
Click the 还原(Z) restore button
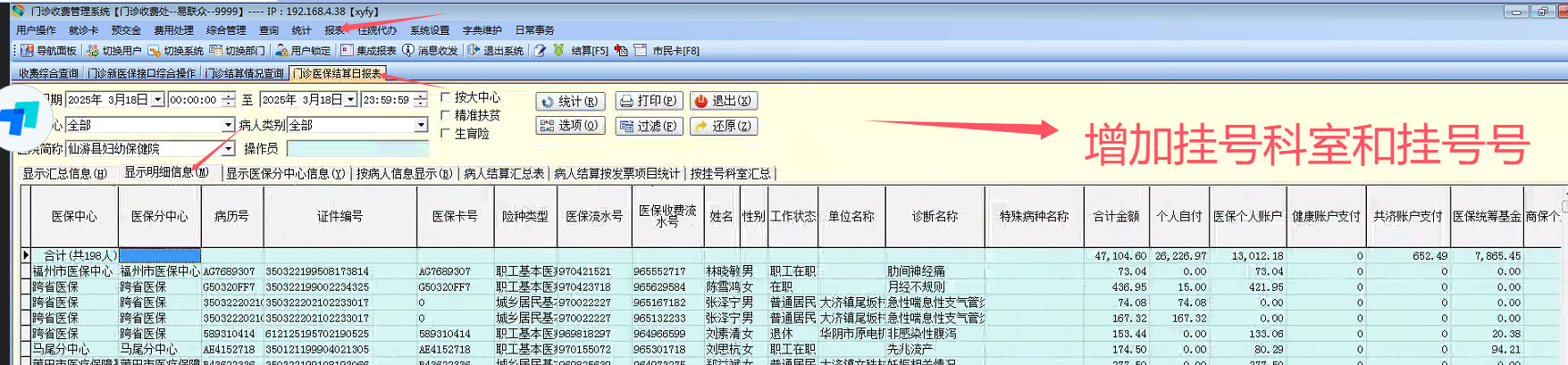724,126
